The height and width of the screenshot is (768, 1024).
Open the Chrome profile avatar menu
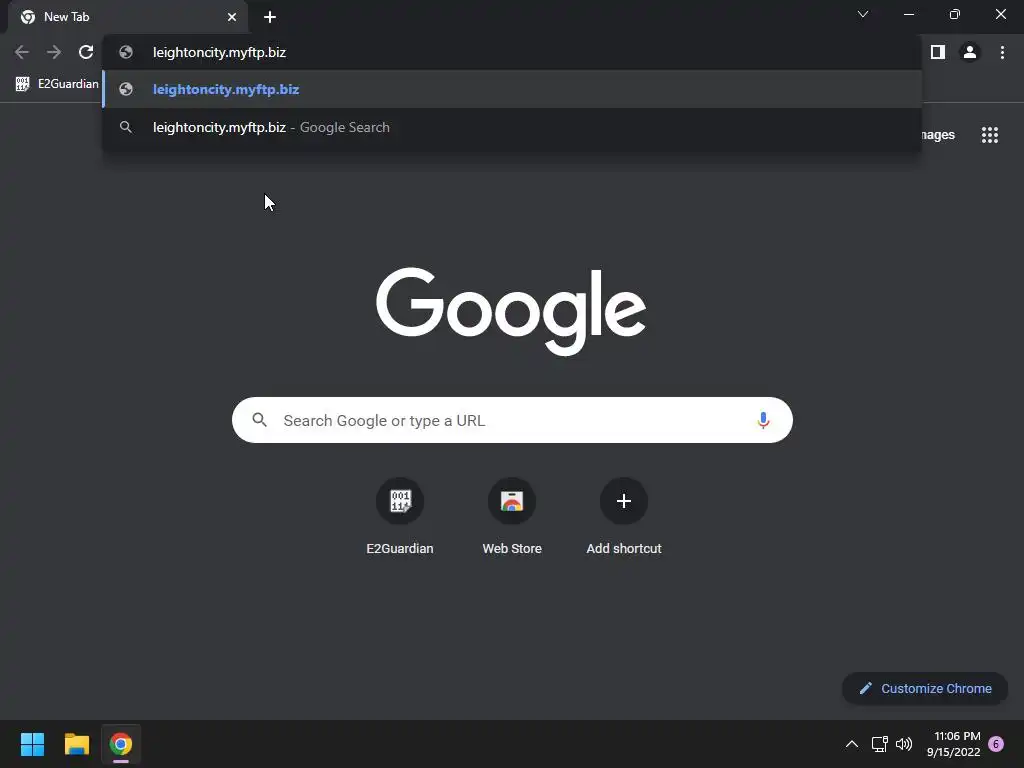coord(970,52)
